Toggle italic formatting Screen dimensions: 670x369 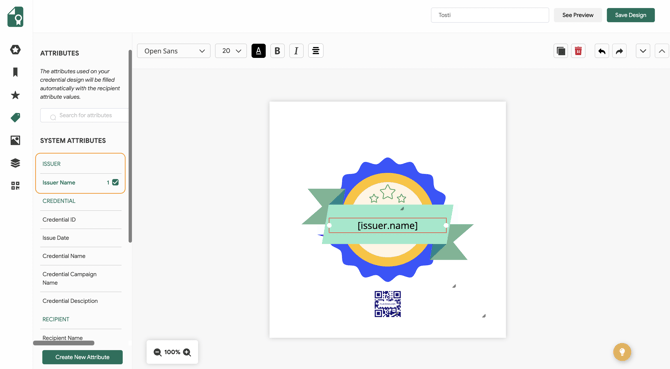tap(296, 51)
